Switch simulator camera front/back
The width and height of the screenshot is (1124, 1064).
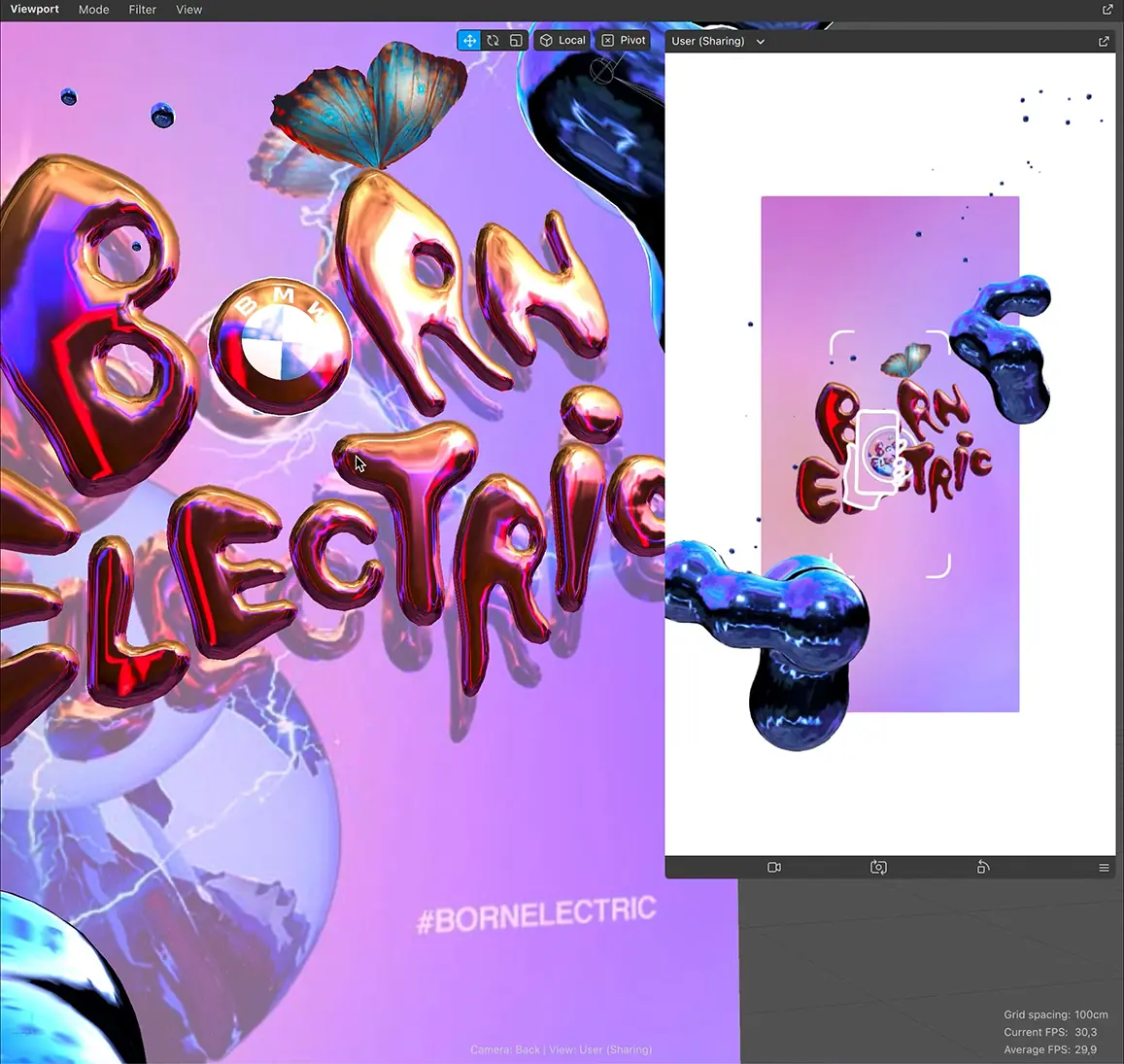point(878,868)
